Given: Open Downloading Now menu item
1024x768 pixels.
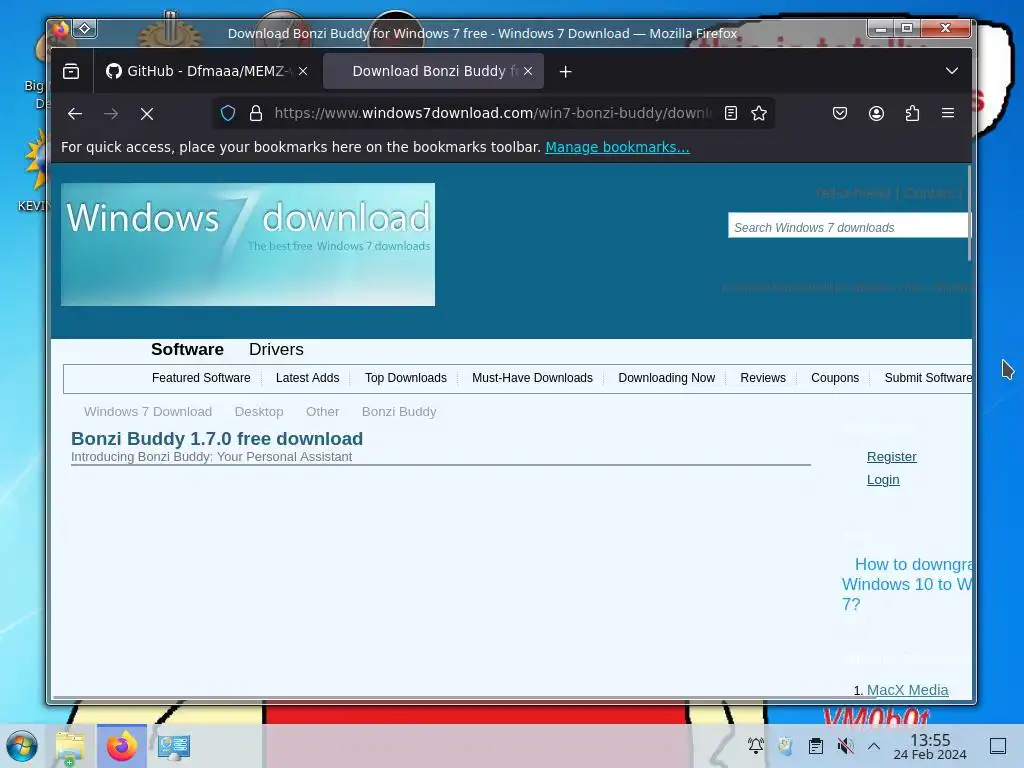Looking at the screenshot, I should 667,378.
